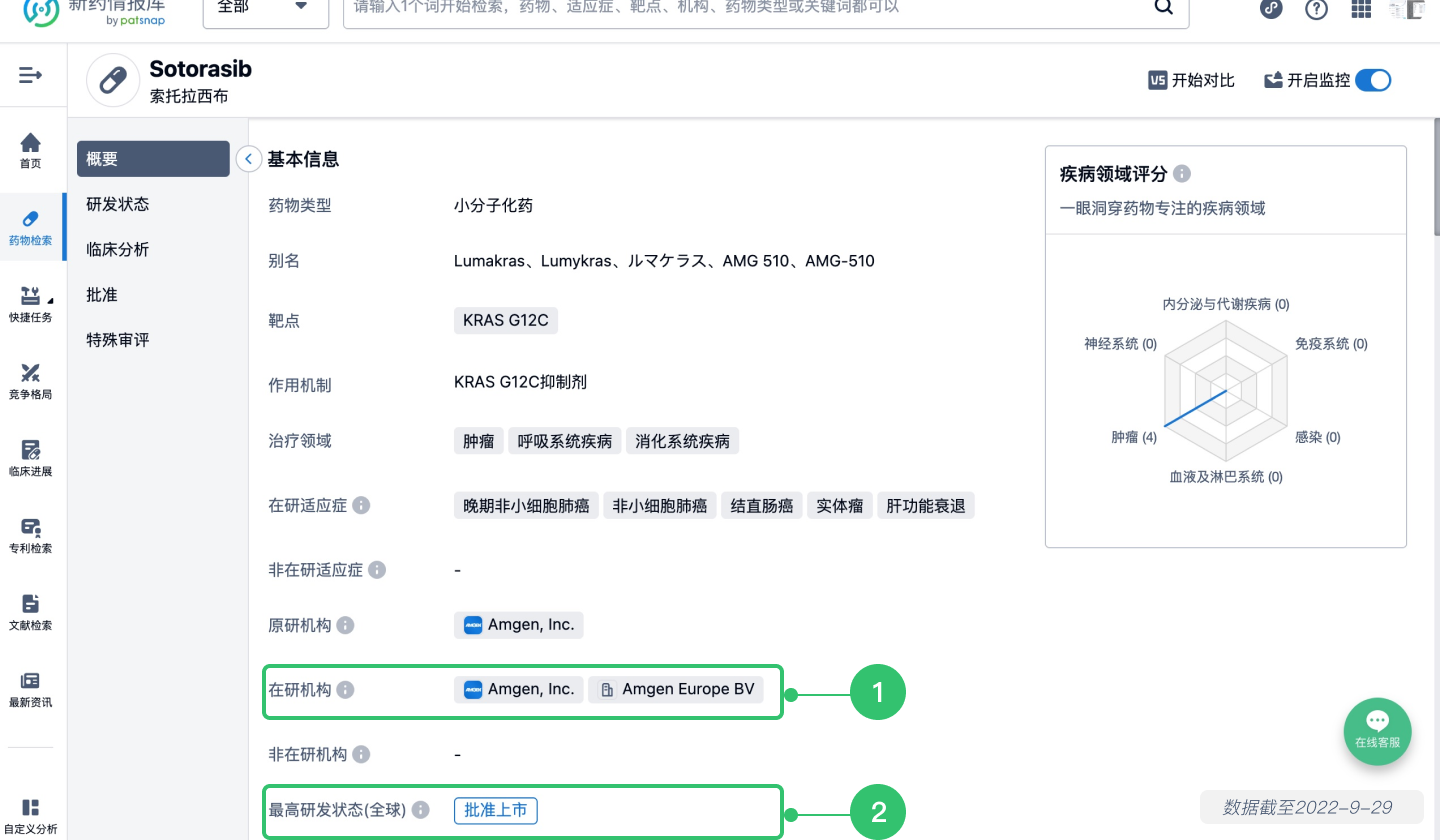
Task: Show info for 疾病领域评分
Action: [x=1182, y=174]
